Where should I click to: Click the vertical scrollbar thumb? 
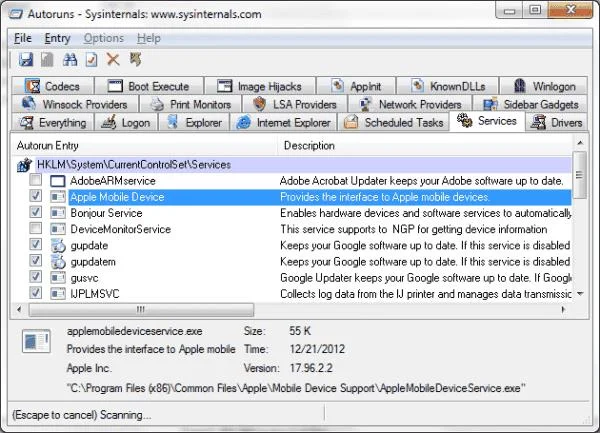[x=580, y=175]
